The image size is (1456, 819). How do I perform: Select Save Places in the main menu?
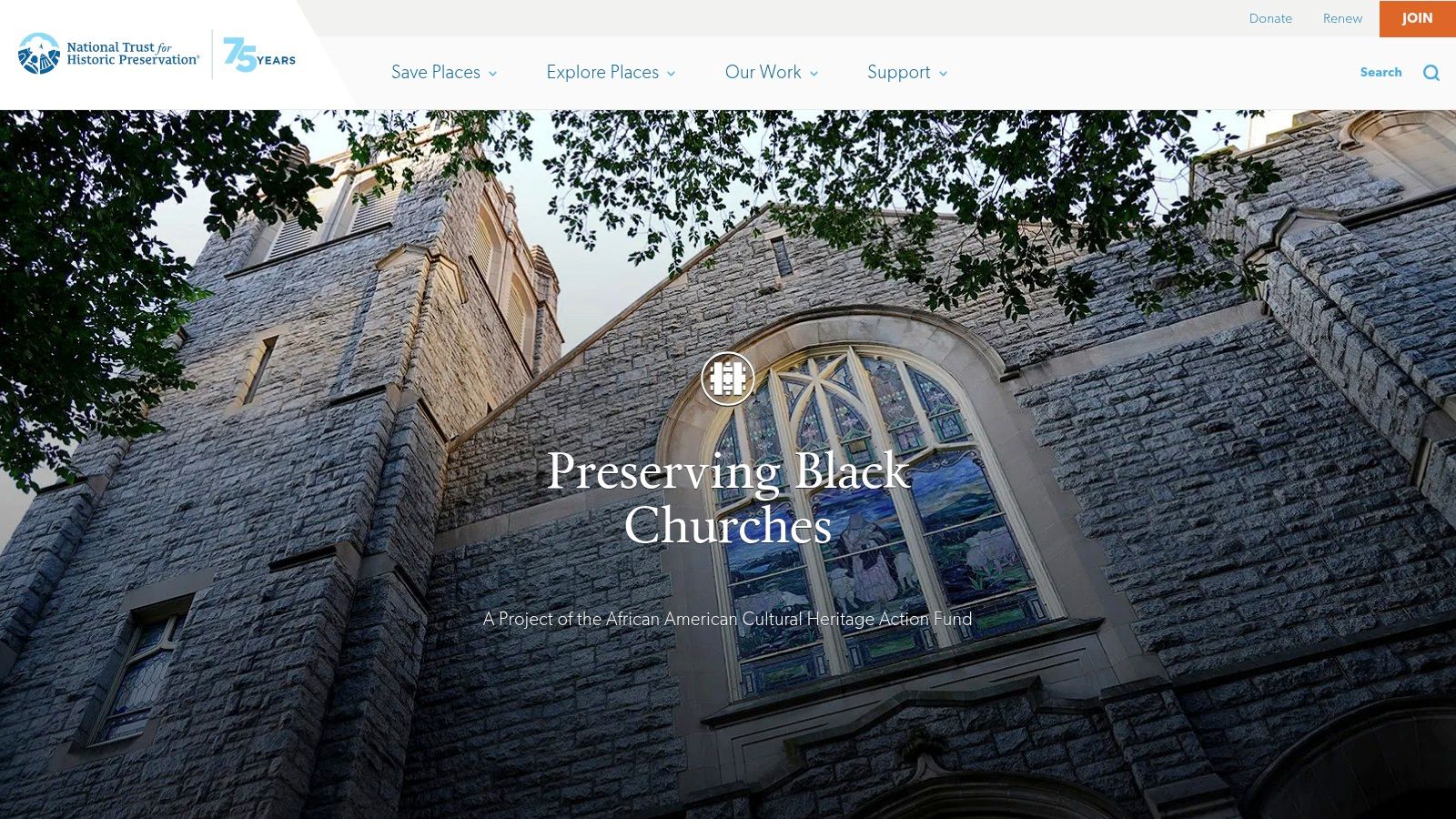435,72
